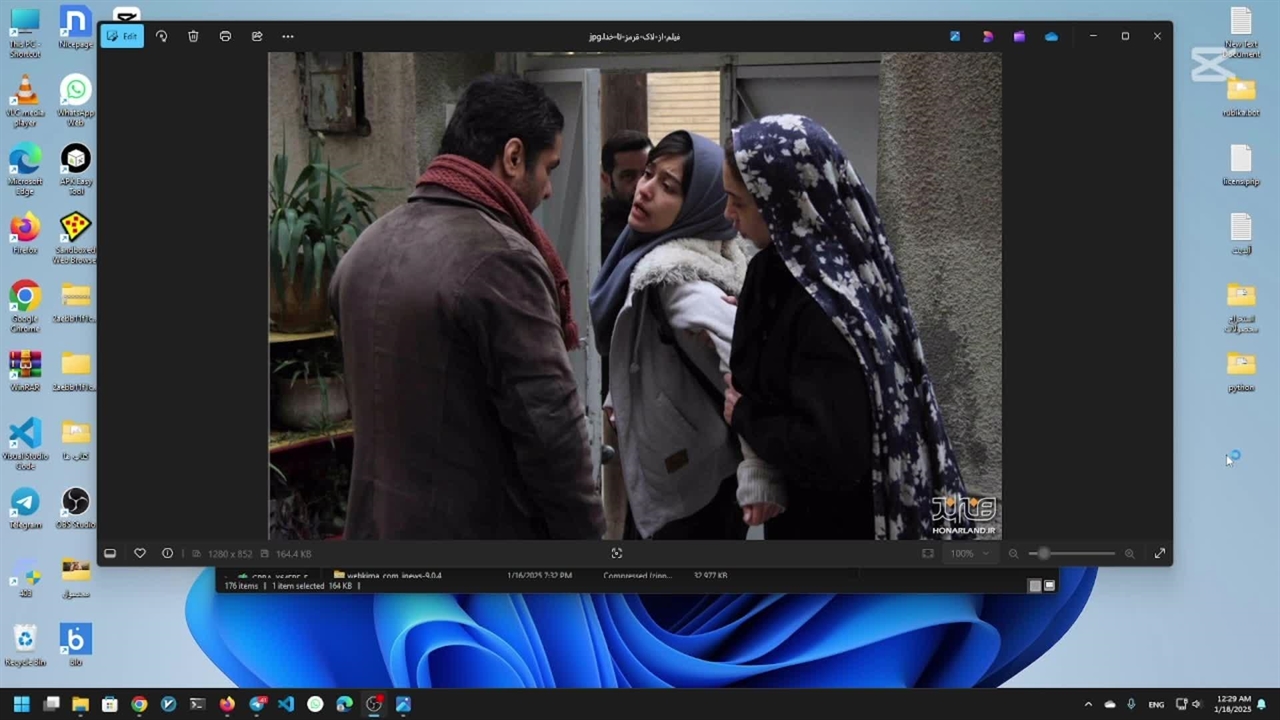Click the scan/visual search icon at bottom center
The width and height of the screenshot is (1280, 720).
tap(617, 553)
